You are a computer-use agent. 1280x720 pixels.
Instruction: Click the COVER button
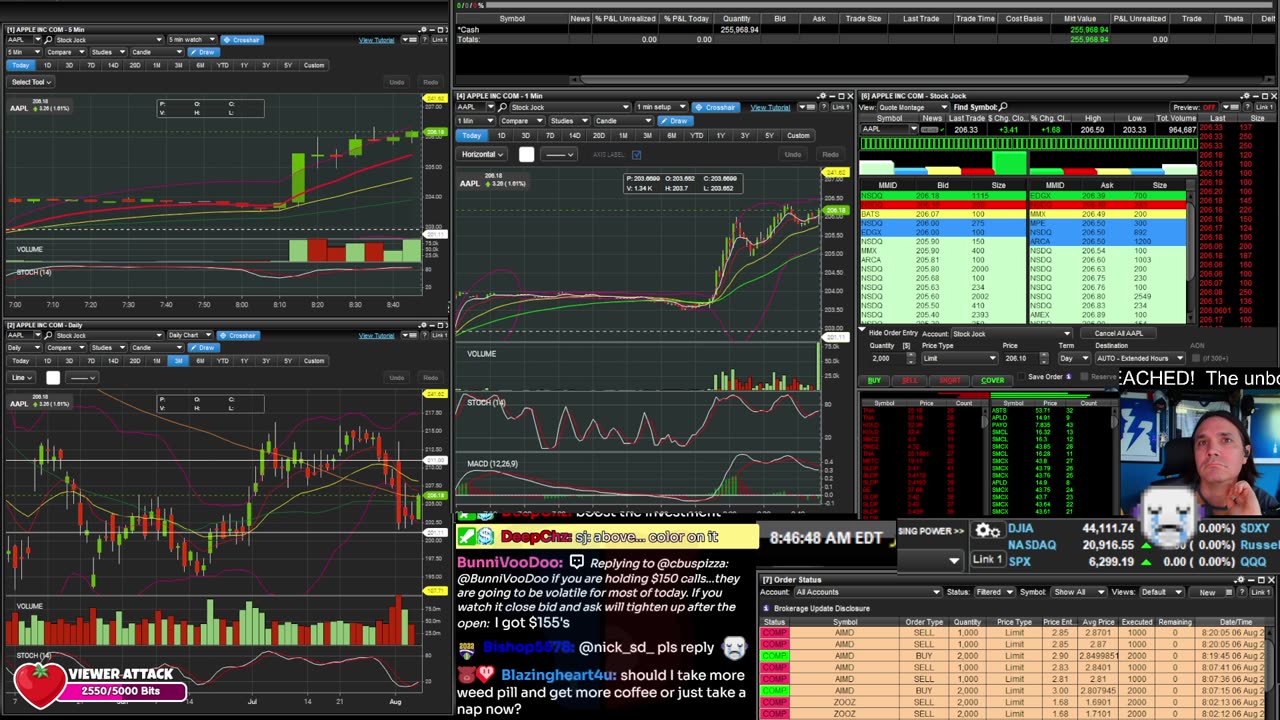coord(992,381)
